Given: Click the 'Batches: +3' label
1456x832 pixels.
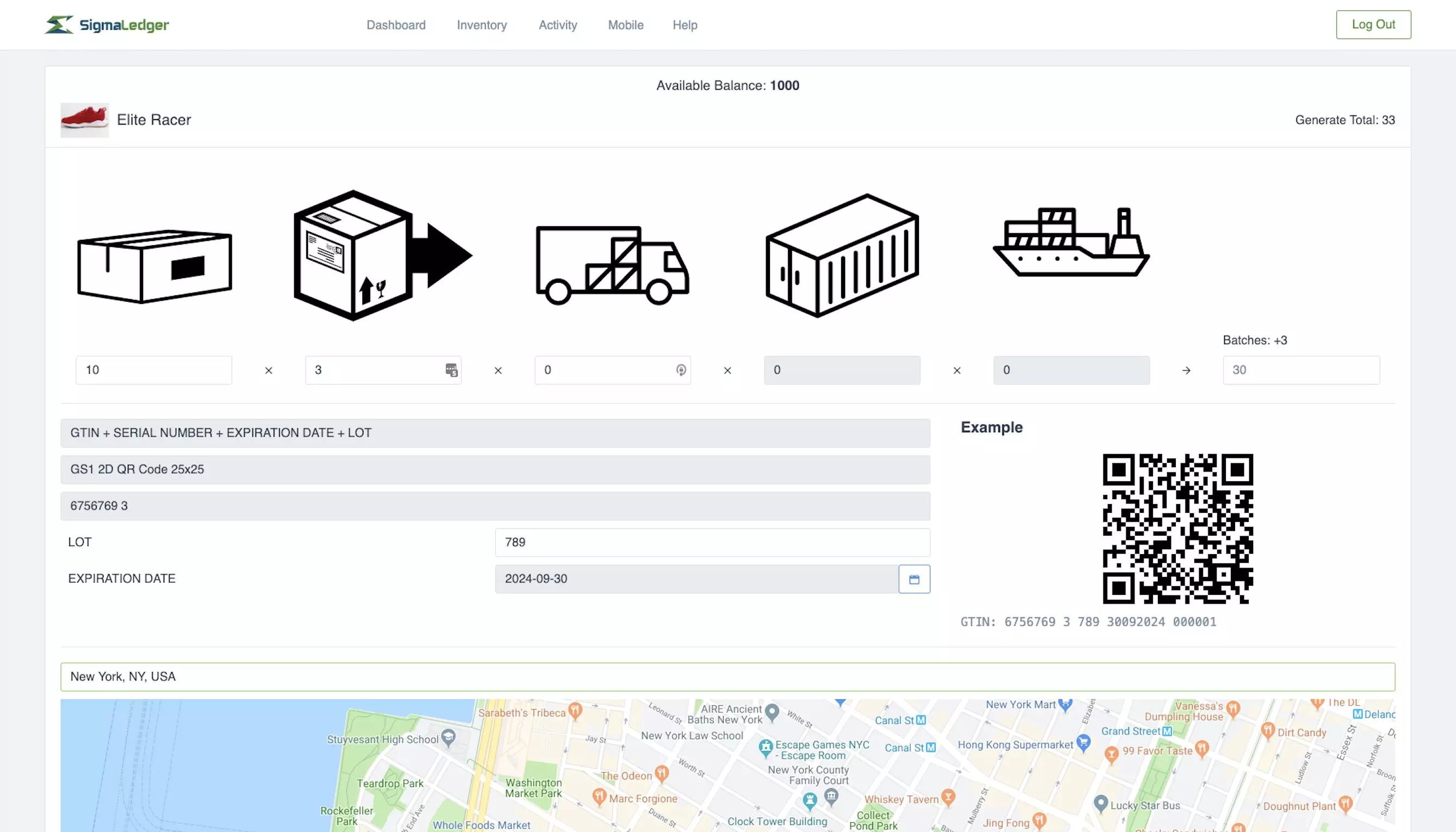Looking at the screenshot, I should point(1255,340).
